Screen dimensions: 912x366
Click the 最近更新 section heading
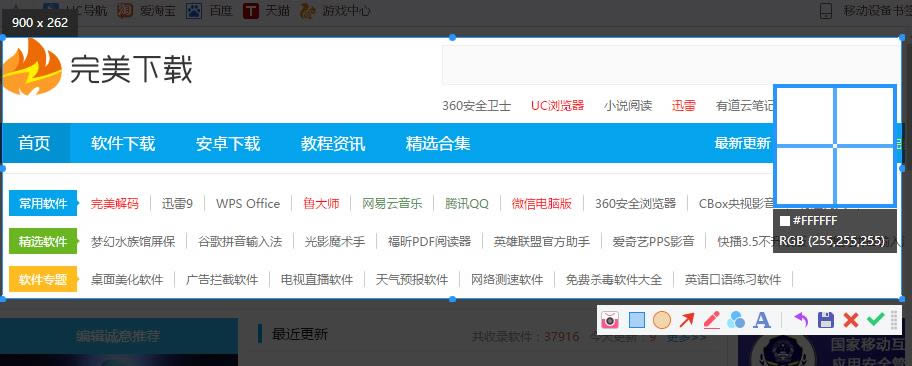(300, 334)
